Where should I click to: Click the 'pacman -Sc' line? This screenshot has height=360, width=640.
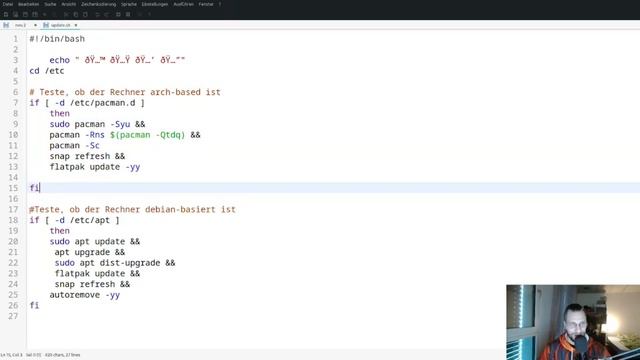75,145
